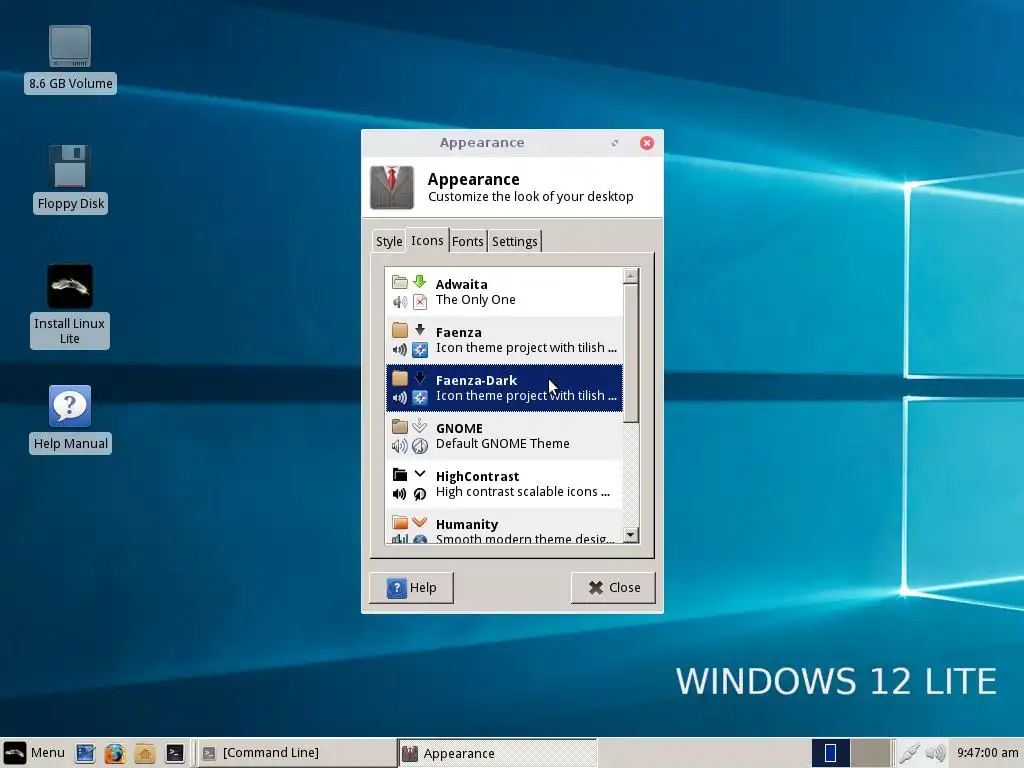The height and width of the screenshot is (768, 1024).
Task: Open the Settings tab
Action: tap(515, 241)
